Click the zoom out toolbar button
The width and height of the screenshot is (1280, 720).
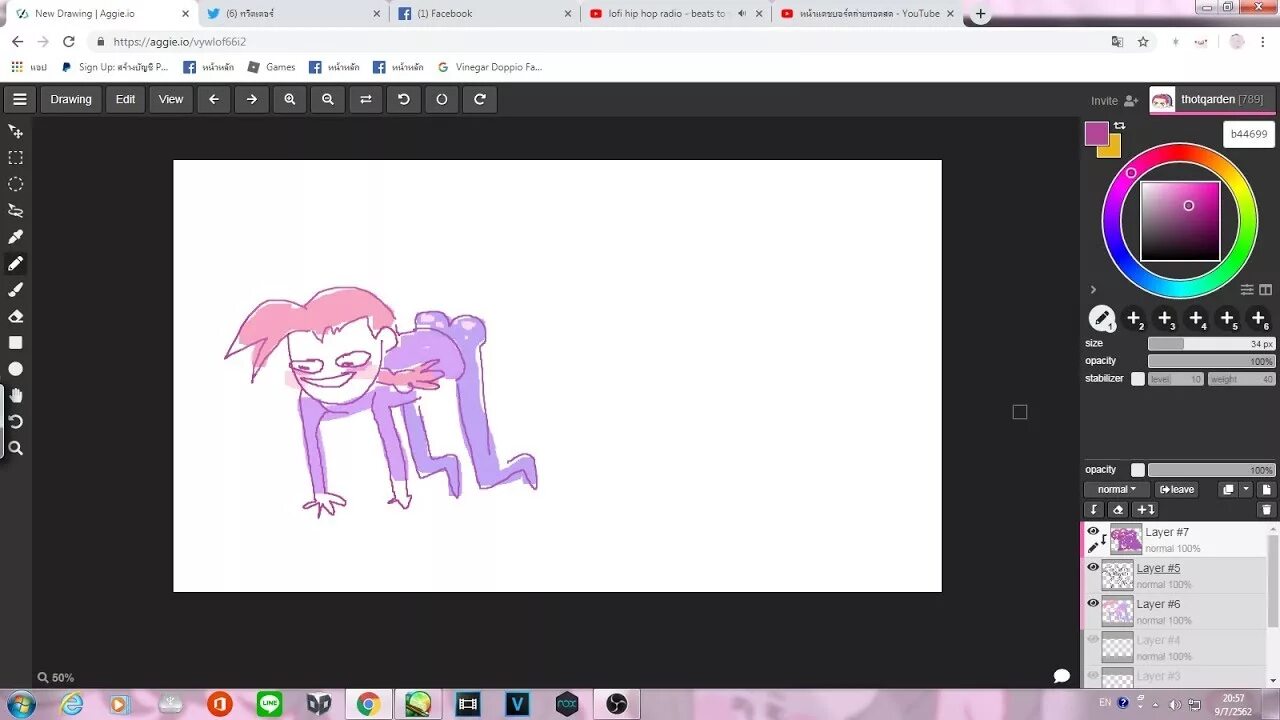point(328,99)
